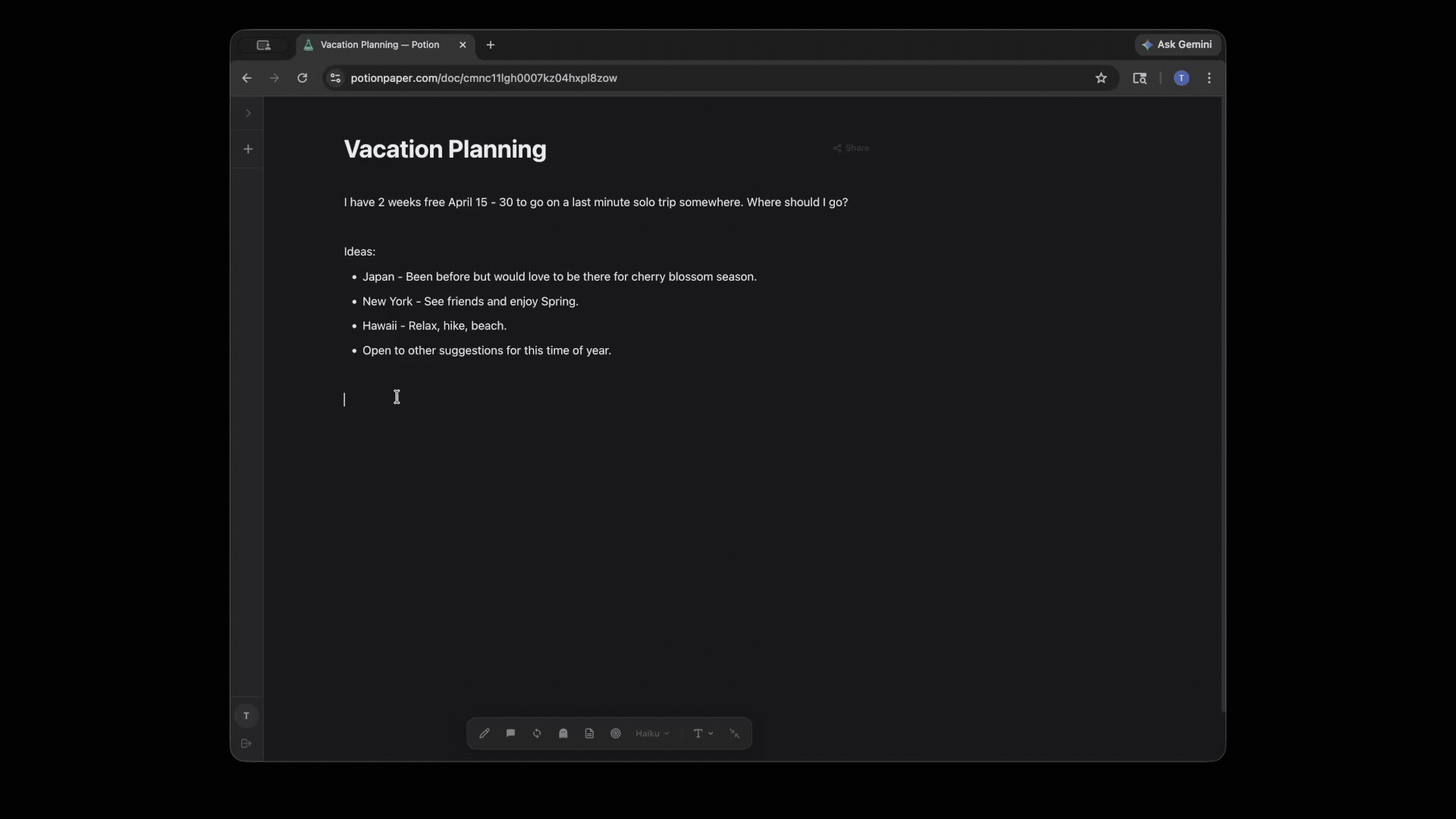Image resolution: width=1456 pixels, height=819 pixels.
Task: Open the text style T dropdown
Action: click(703, 733)
